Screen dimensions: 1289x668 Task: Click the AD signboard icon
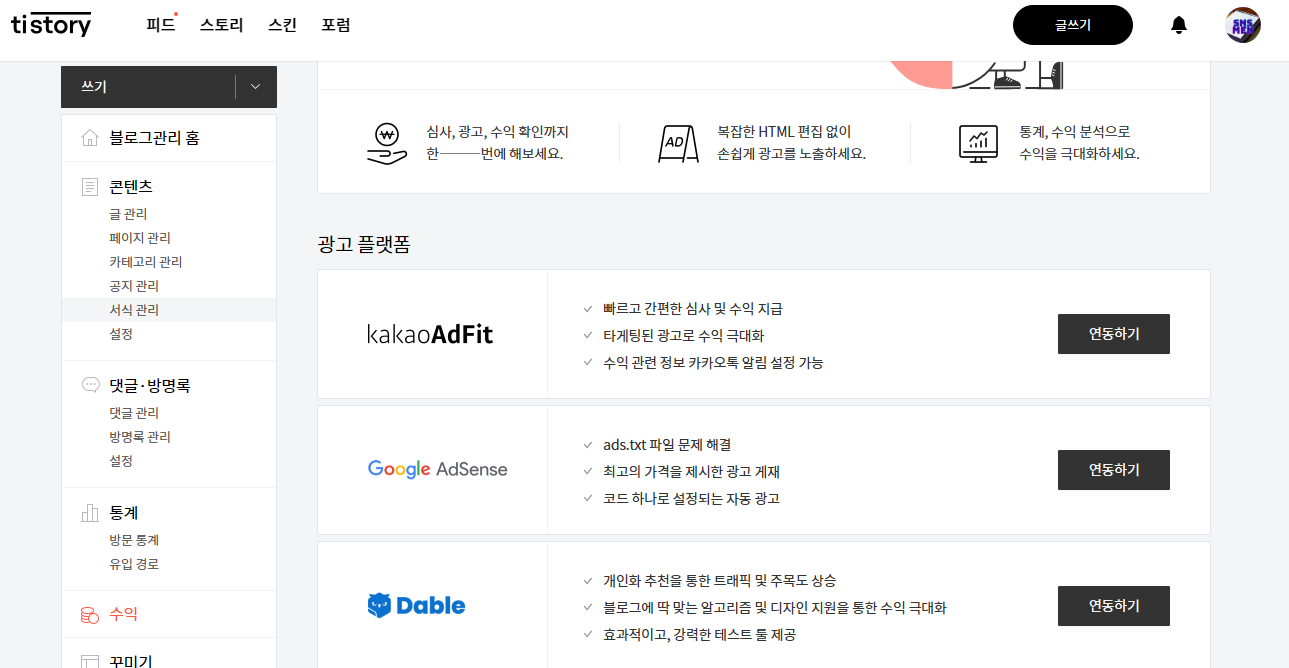[678, 143]
